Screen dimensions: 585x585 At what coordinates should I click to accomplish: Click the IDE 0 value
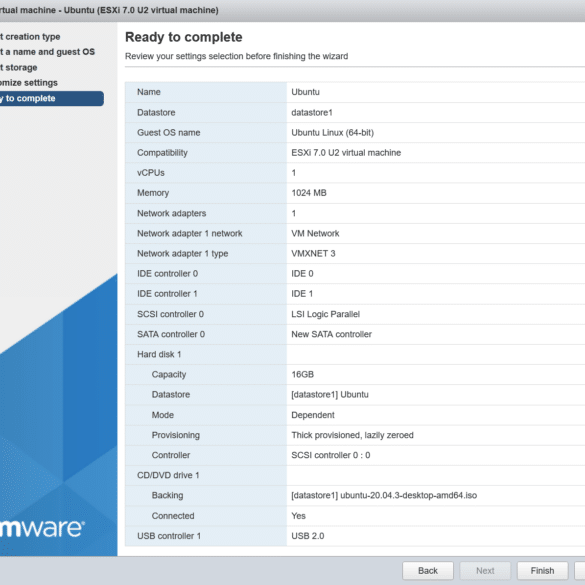click(302, 274)
